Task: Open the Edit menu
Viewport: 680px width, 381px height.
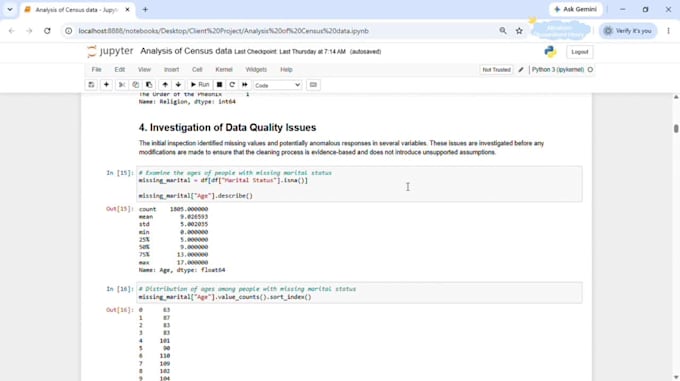Action: (x=120, y=70)
